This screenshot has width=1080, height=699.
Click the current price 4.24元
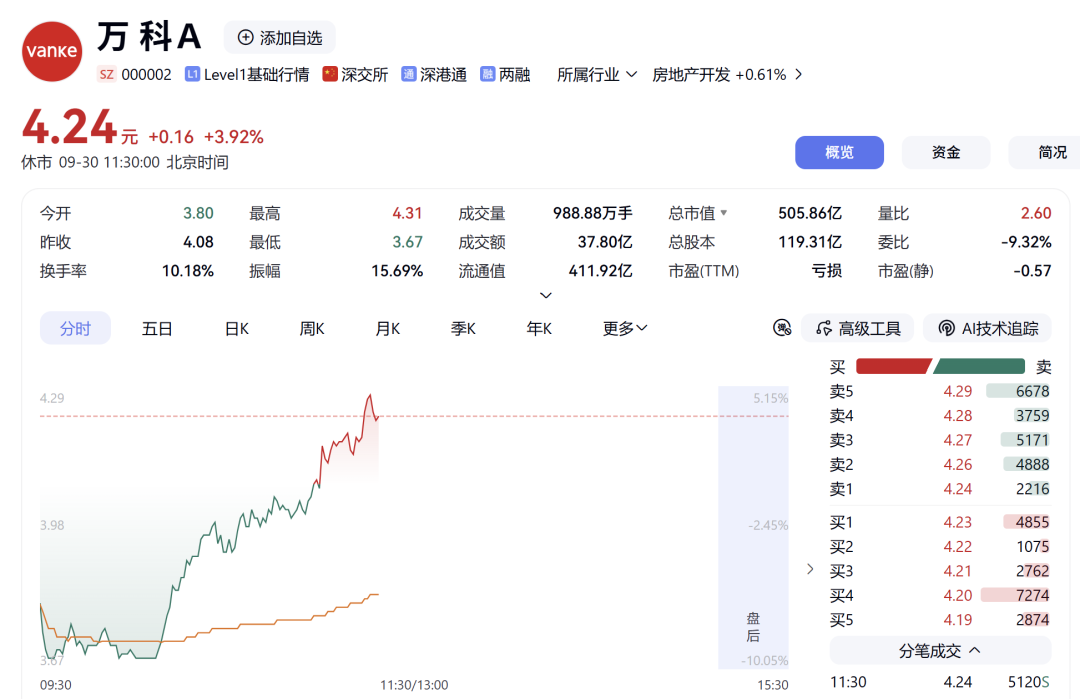pos(80,128)
